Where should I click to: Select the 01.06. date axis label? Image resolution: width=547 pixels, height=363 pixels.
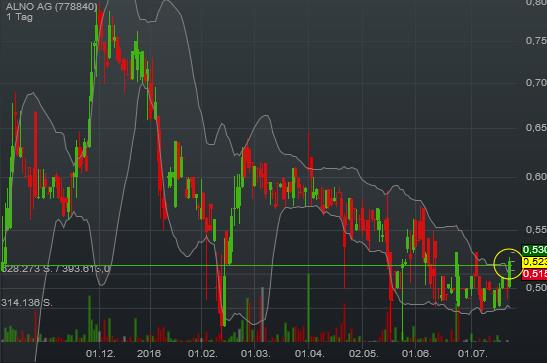[416, 354]
